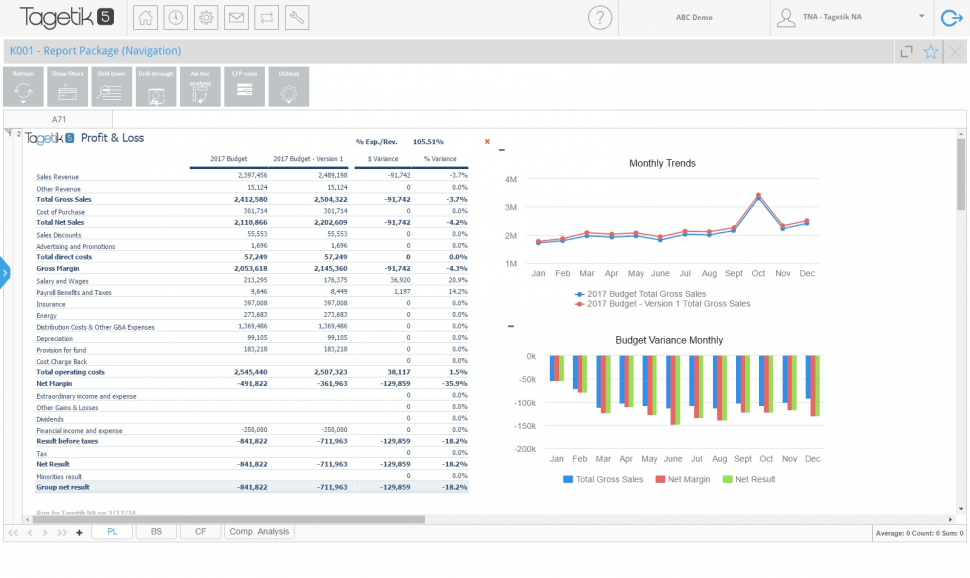Open the wrench tools icon
This screenshot has width=970, height=578.
coord(297,17)
